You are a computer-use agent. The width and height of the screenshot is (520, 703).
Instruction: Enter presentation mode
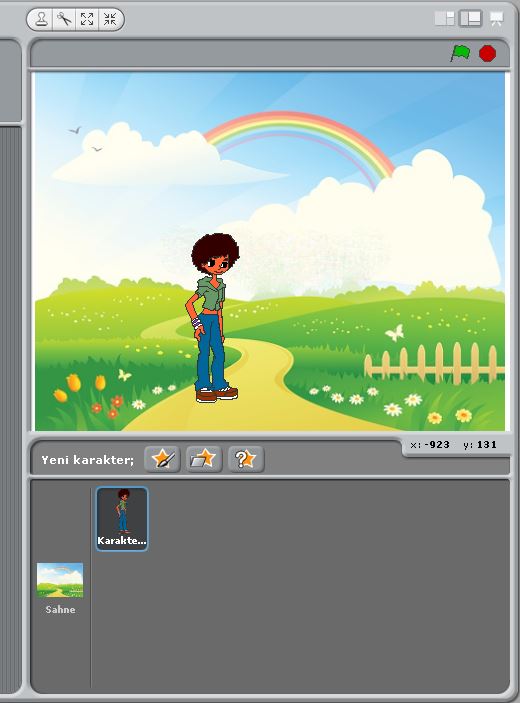coord(496,19)
